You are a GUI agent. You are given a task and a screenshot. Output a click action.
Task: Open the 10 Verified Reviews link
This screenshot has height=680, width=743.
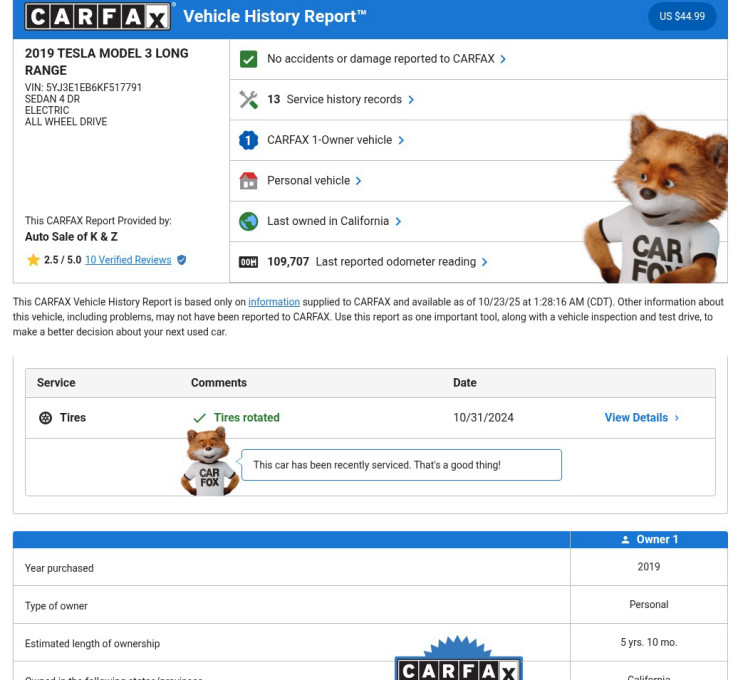click(128, 260)
